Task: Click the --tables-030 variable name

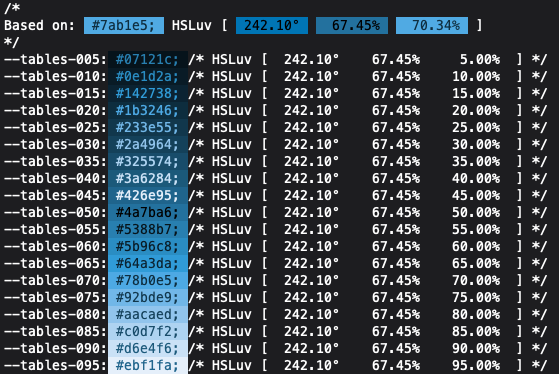Action: click(x=55, y=145)
